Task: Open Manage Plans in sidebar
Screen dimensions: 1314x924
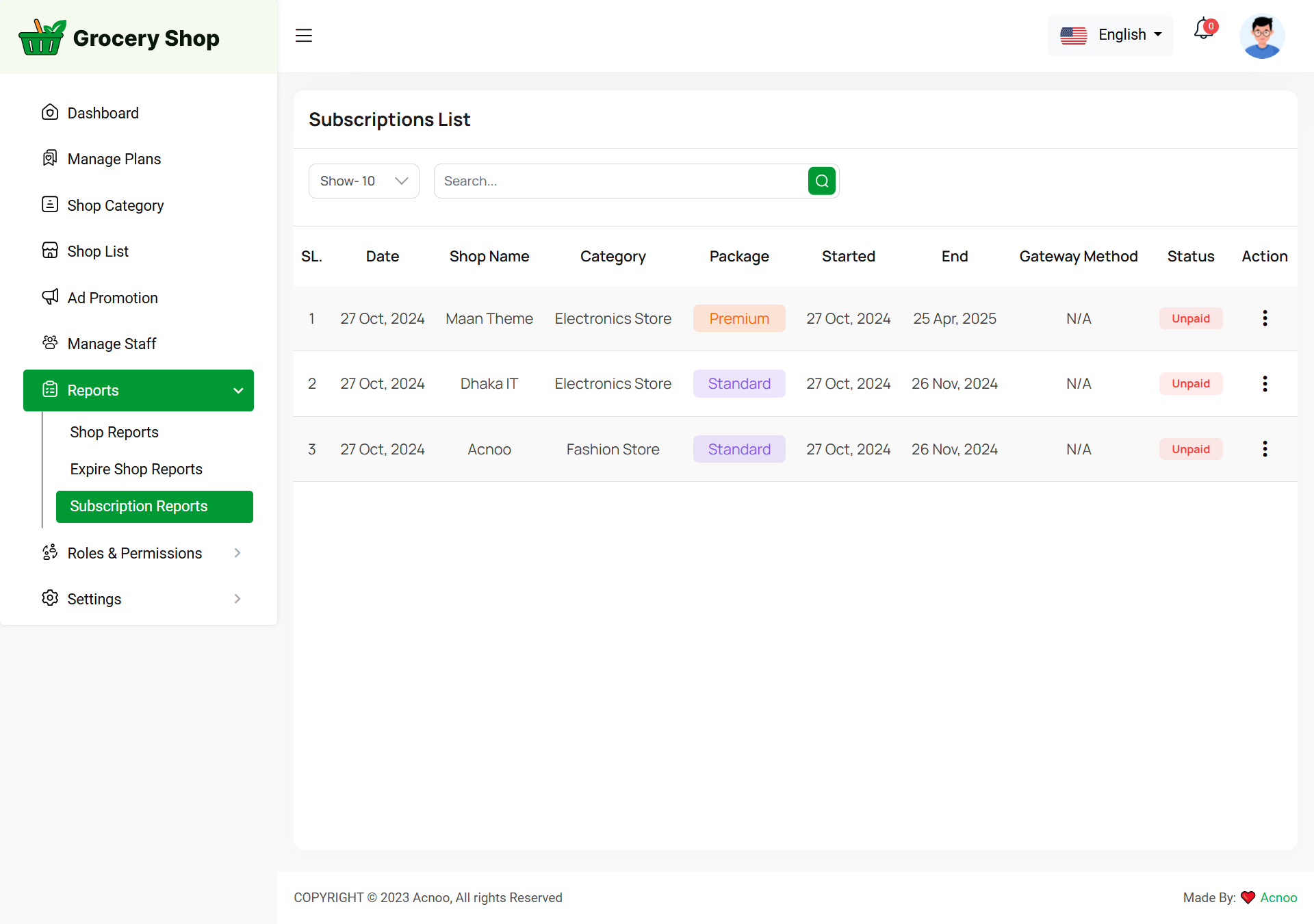Action: click(114, 159)
